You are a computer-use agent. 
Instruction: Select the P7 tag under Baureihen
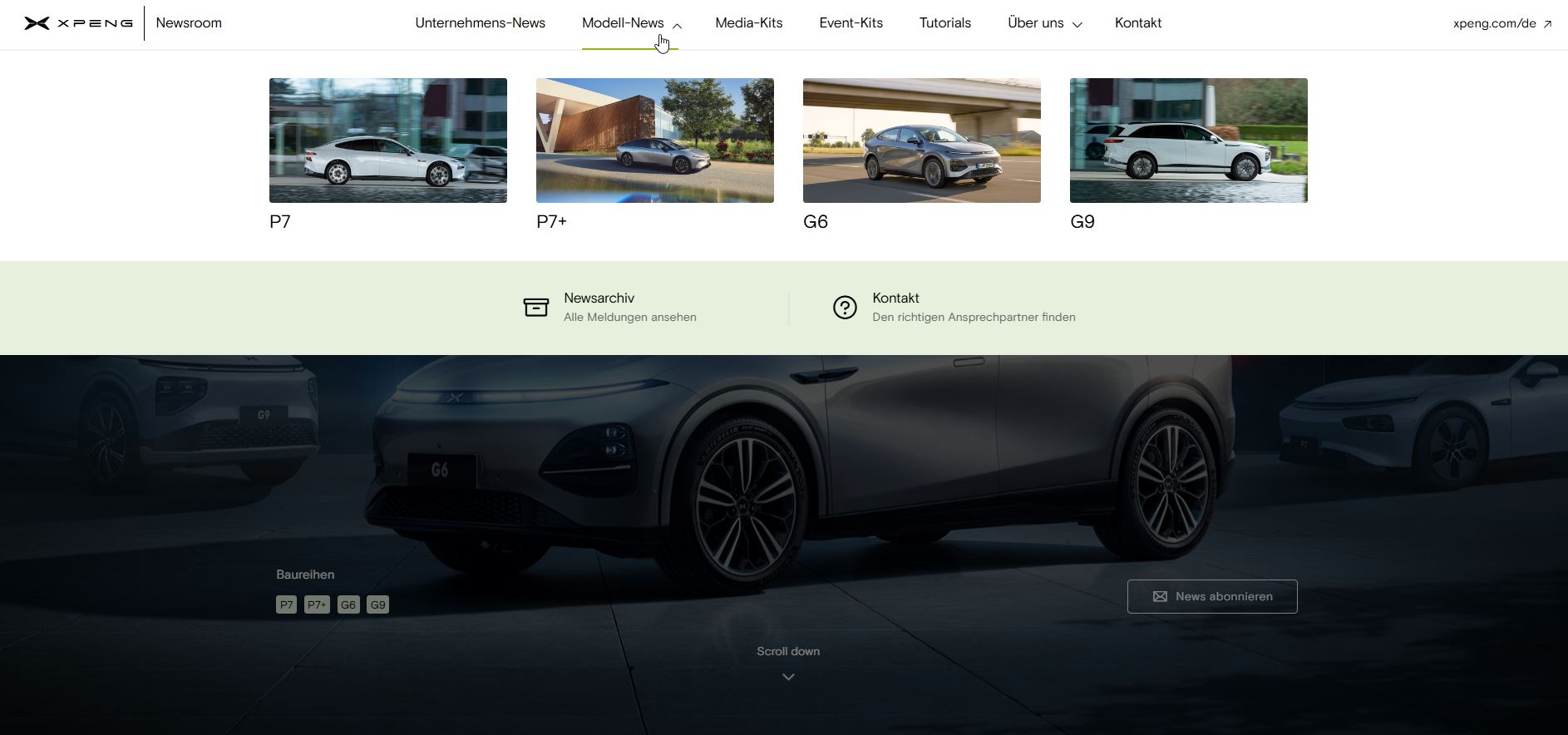click(x=286, y=604)
